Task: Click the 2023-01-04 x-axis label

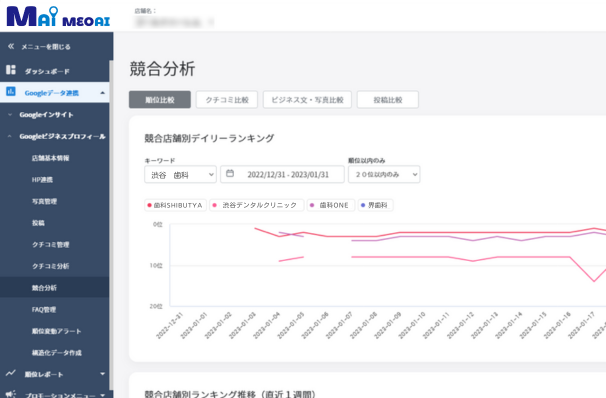Action: click(x=266, y=325)
